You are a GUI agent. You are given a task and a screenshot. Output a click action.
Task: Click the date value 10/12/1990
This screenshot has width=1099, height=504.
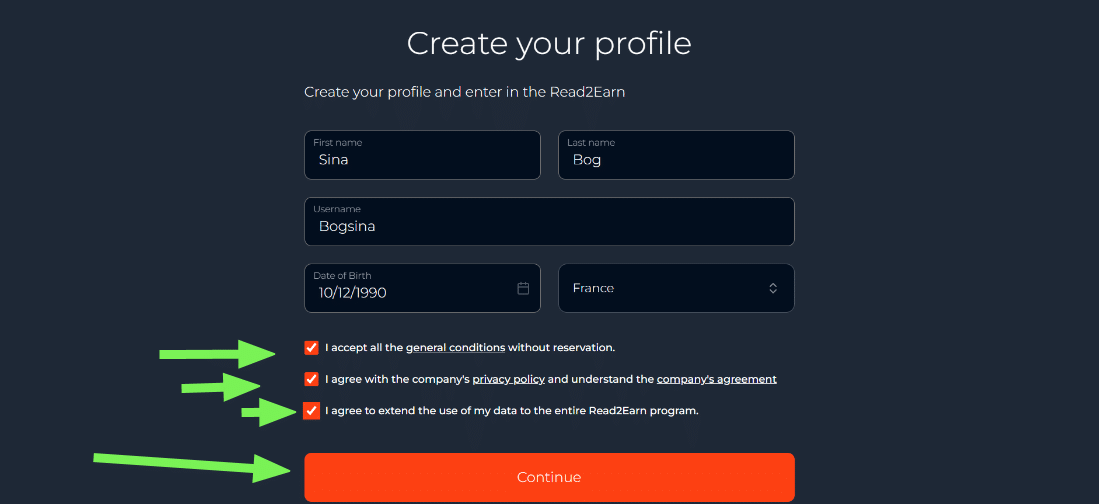coord(353,293)
